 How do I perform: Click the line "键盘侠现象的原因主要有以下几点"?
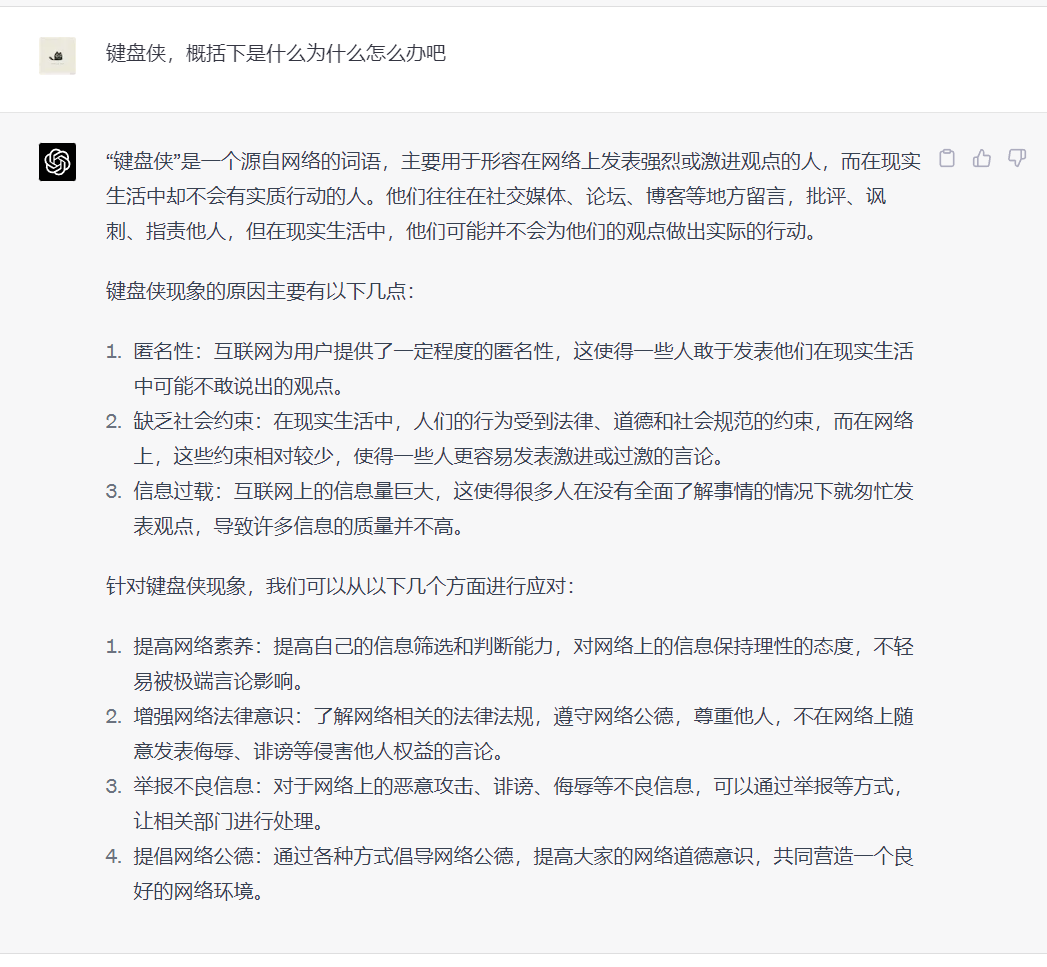pos(260,292)
